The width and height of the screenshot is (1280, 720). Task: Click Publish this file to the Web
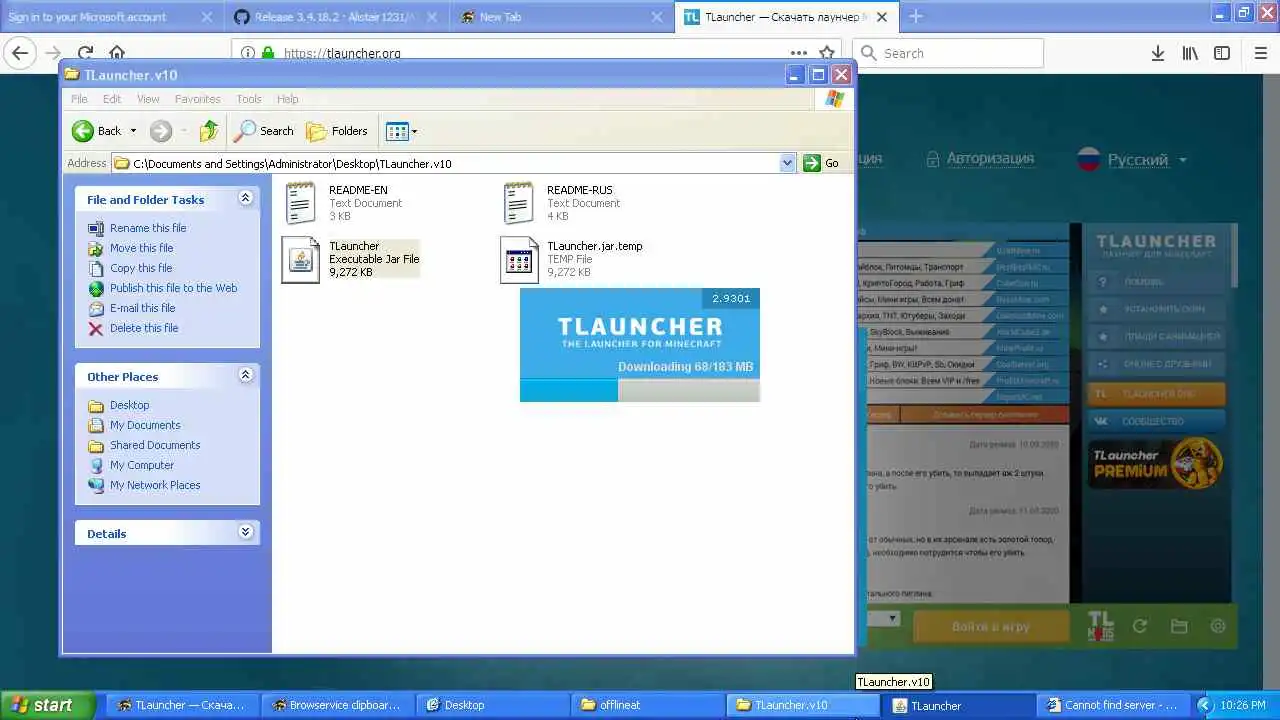(173, 288)
